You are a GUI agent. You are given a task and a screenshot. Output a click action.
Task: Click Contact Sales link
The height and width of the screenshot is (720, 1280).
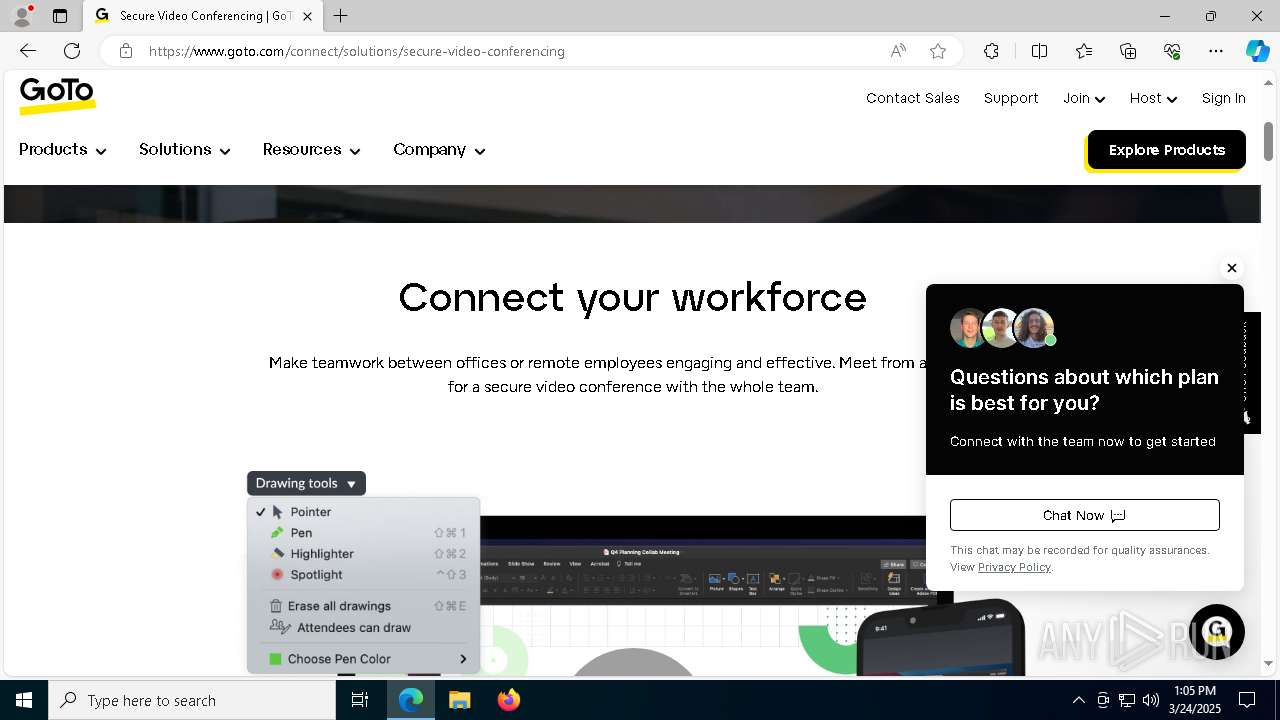tap(913, 98)
